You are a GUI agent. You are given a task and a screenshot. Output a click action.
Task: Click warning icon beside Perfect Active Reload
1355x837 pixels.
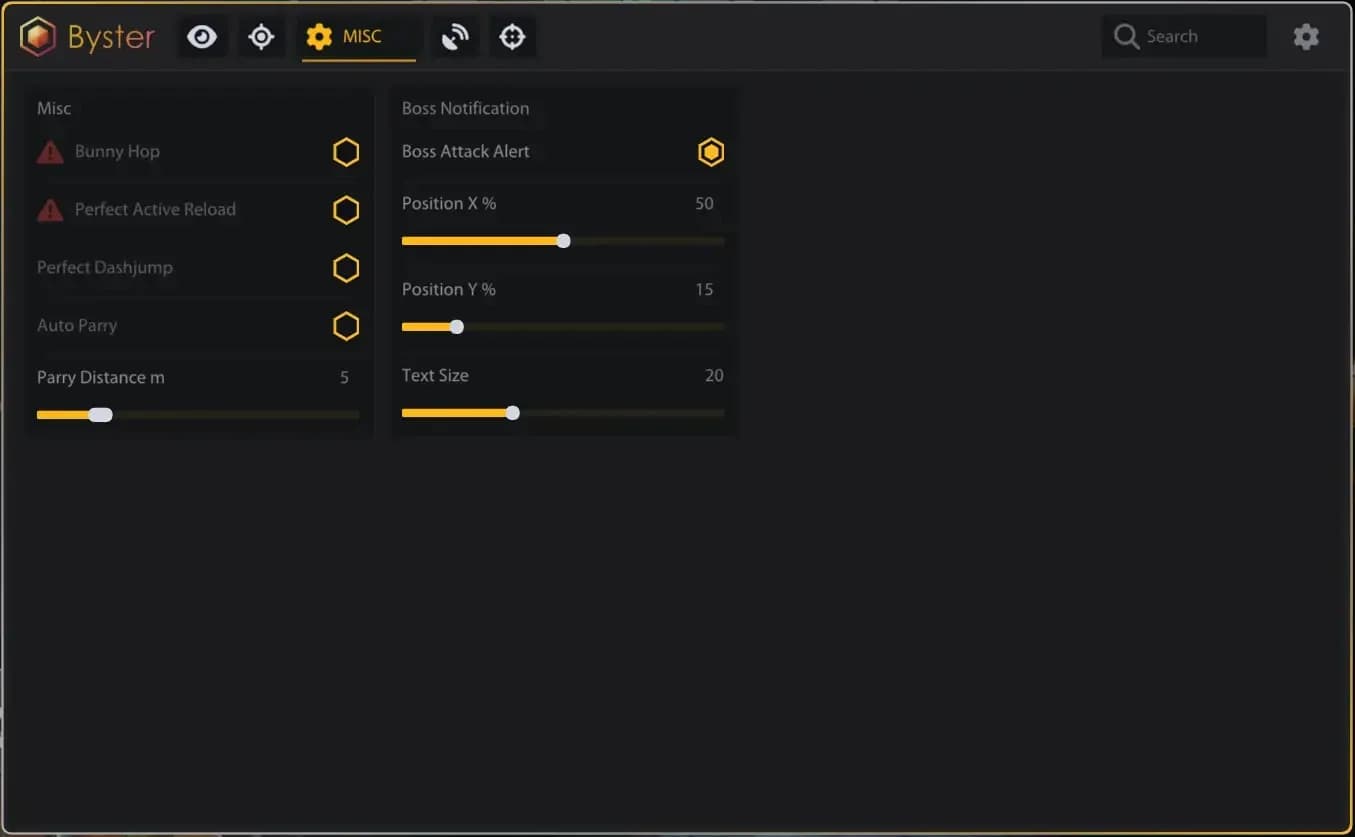(x=50, y=210)
